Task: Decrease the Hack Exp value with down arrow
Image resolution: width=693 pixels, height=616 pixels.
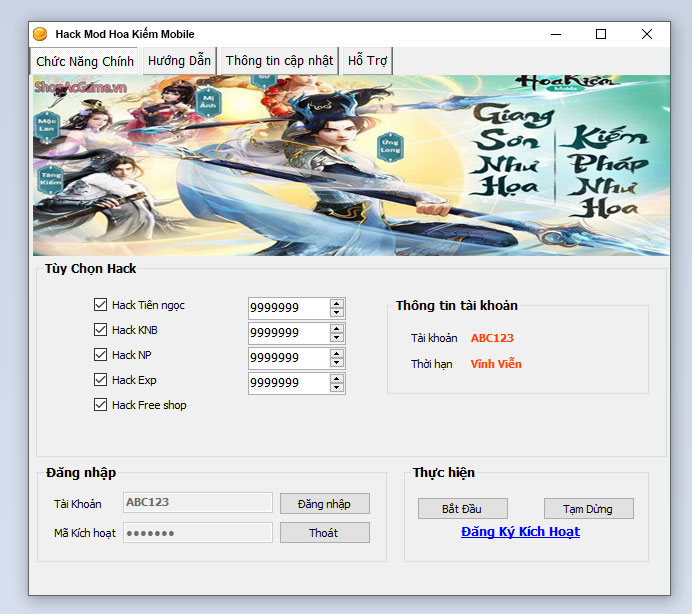Action: (337, 388)
